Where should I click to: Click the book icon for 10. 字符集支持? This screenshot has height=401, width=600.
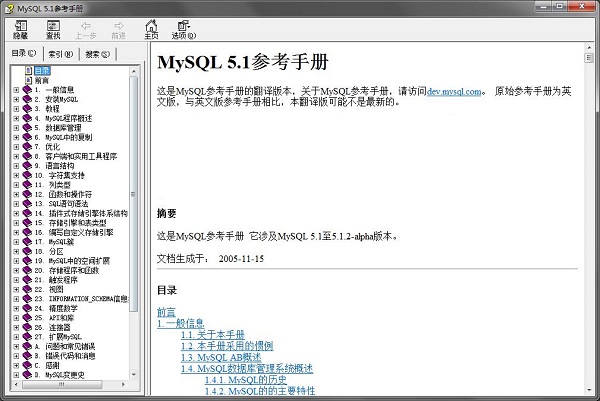tap(27, 175)
